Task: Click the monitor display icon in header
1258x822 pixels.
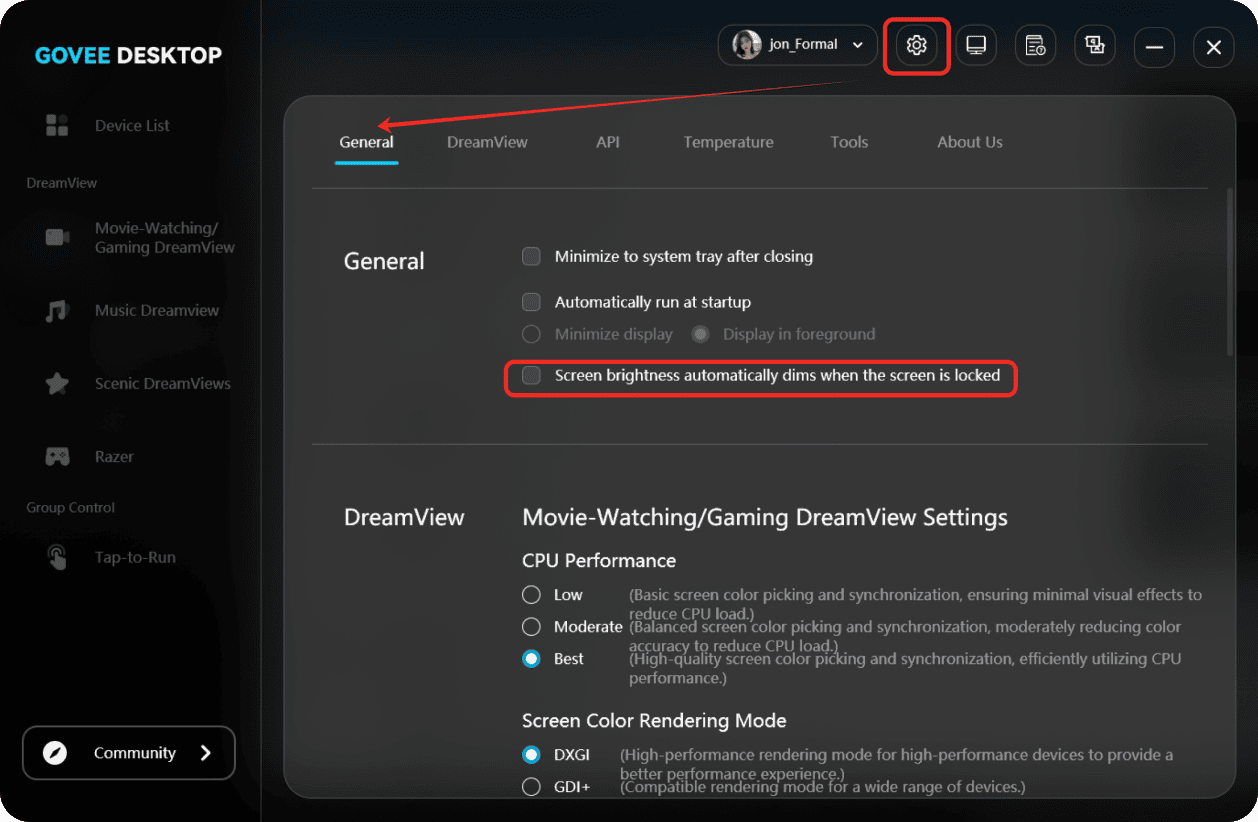Action: pos(976,46)
